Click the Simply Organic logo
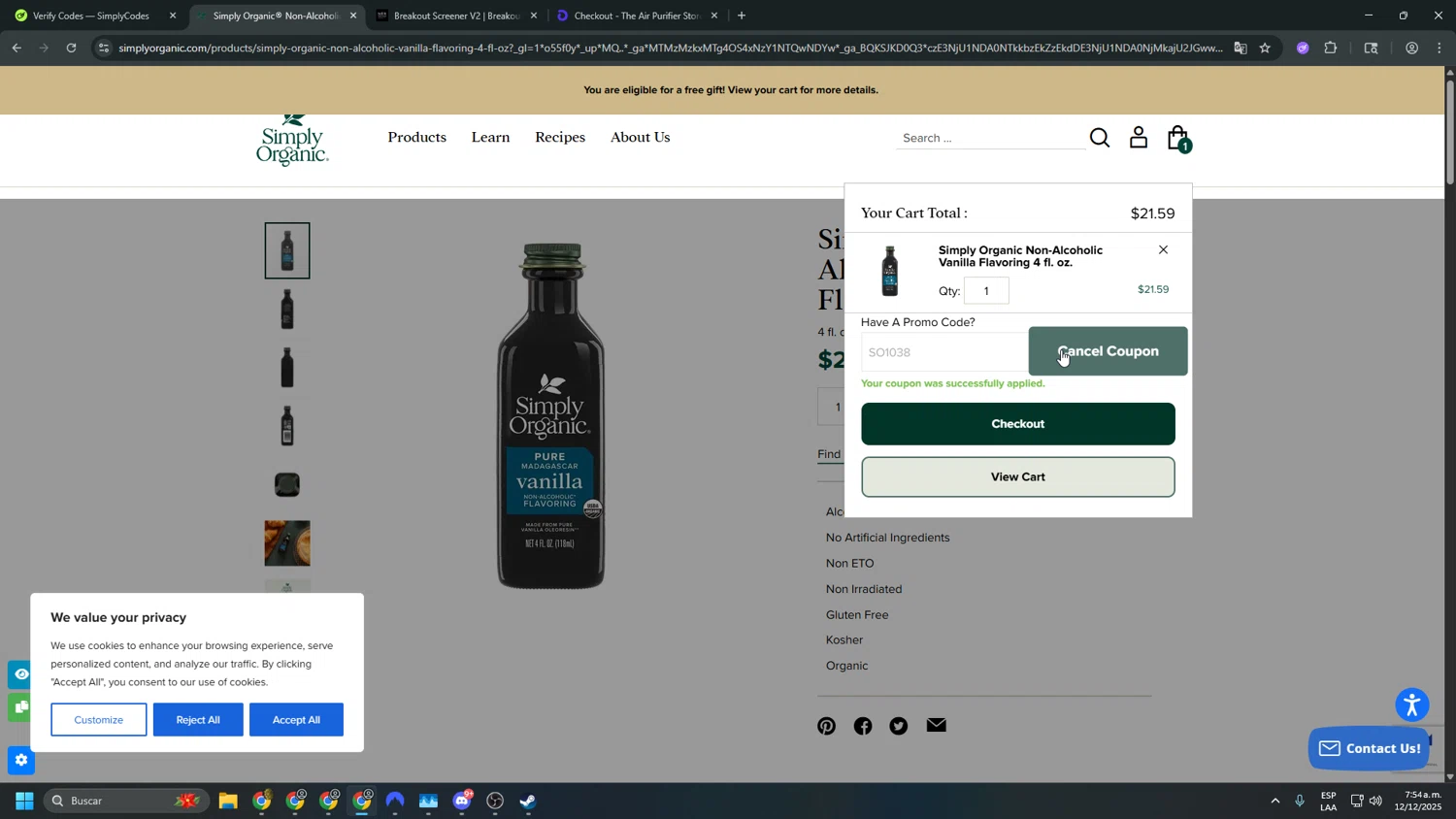 (292, 141)
